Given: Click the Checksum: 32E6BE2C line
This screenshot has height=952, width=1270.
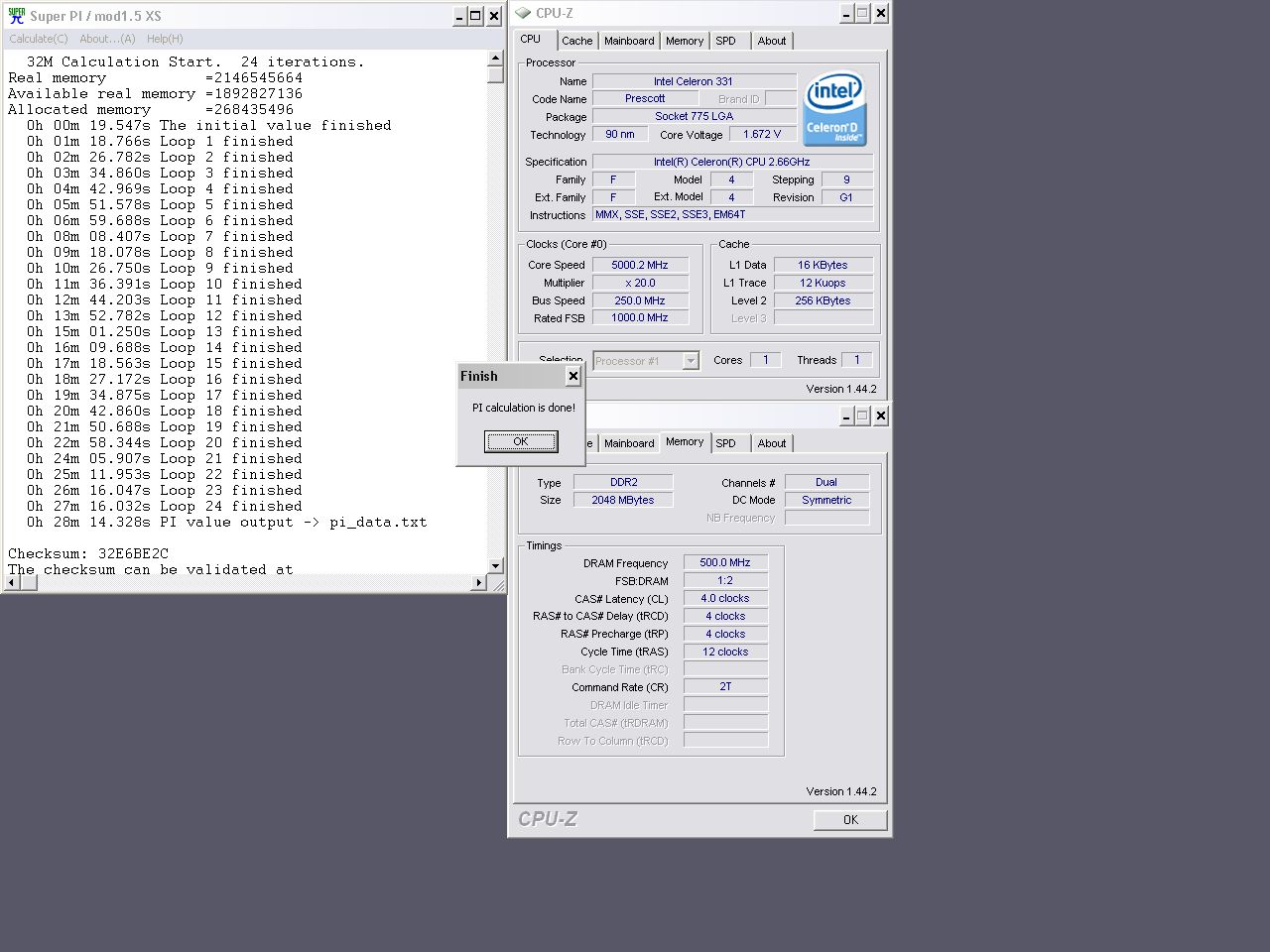Looking at the screenshot, I should point(88,553).
